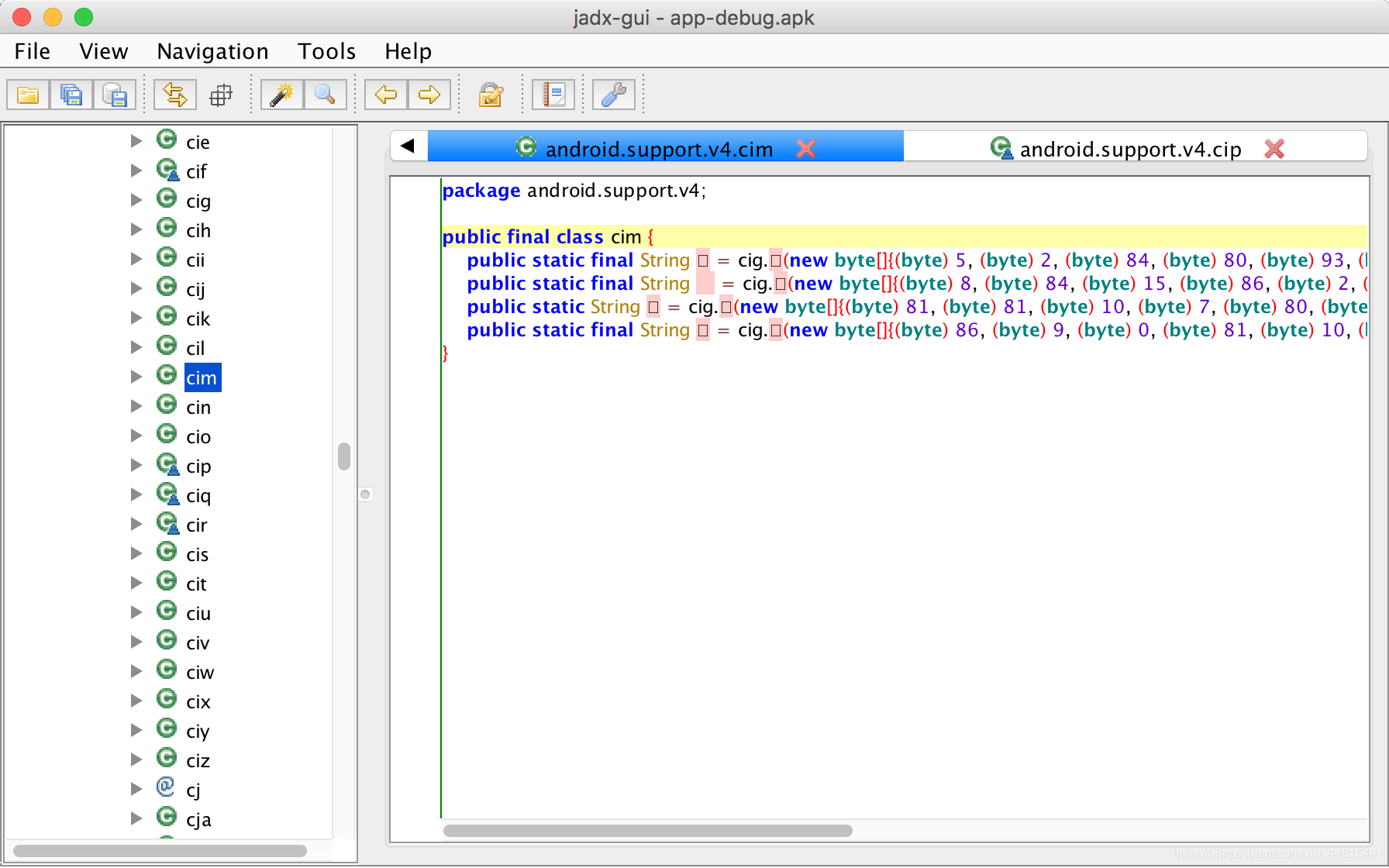Select the cil class in tree
1389x868 pixels.
[195, 348]
